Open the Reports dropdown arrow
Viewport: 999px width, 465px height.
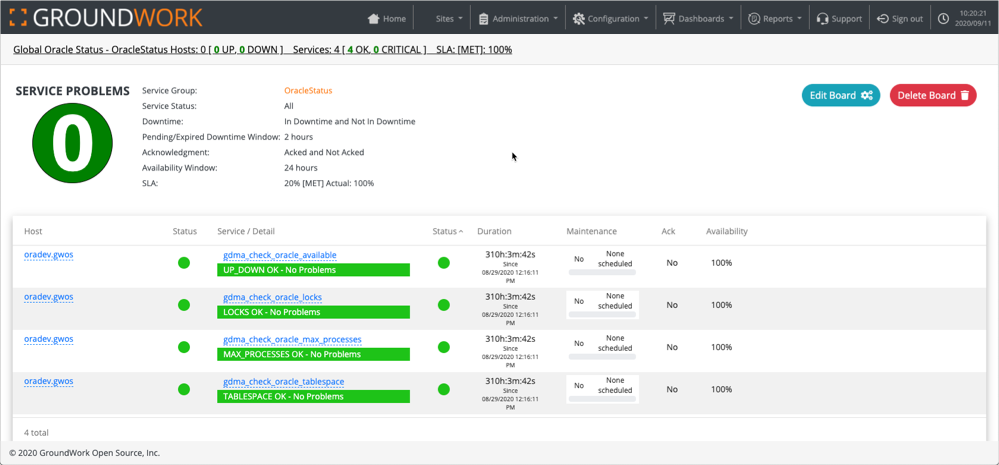800,18
